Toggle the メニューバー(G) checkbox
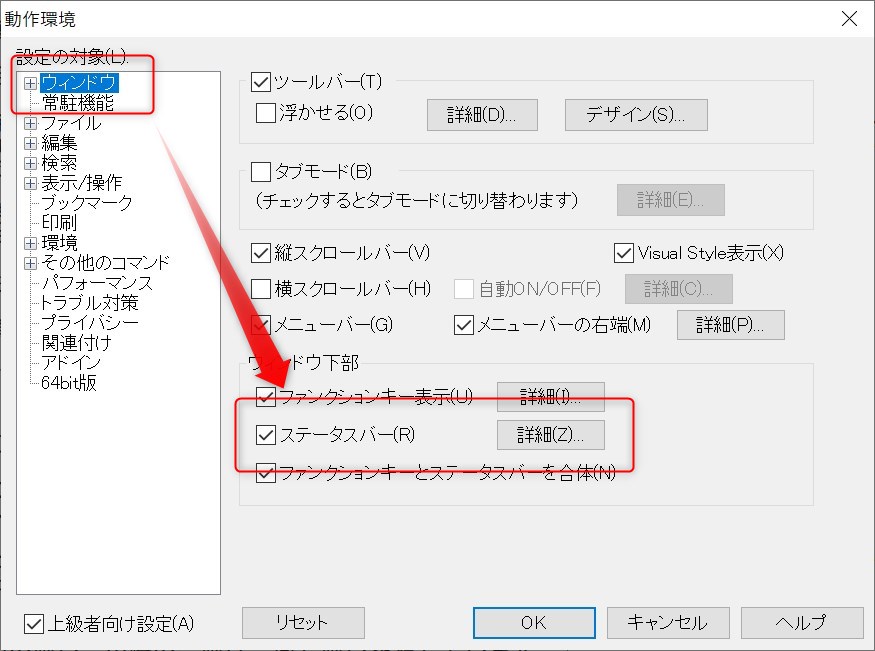The image size is (875, 651). point(261,325)
